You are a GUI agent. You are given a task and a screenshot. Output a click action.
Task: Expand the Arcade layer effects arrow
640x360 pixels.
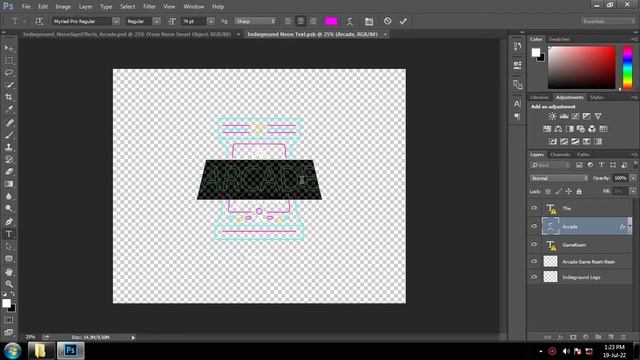630,226
